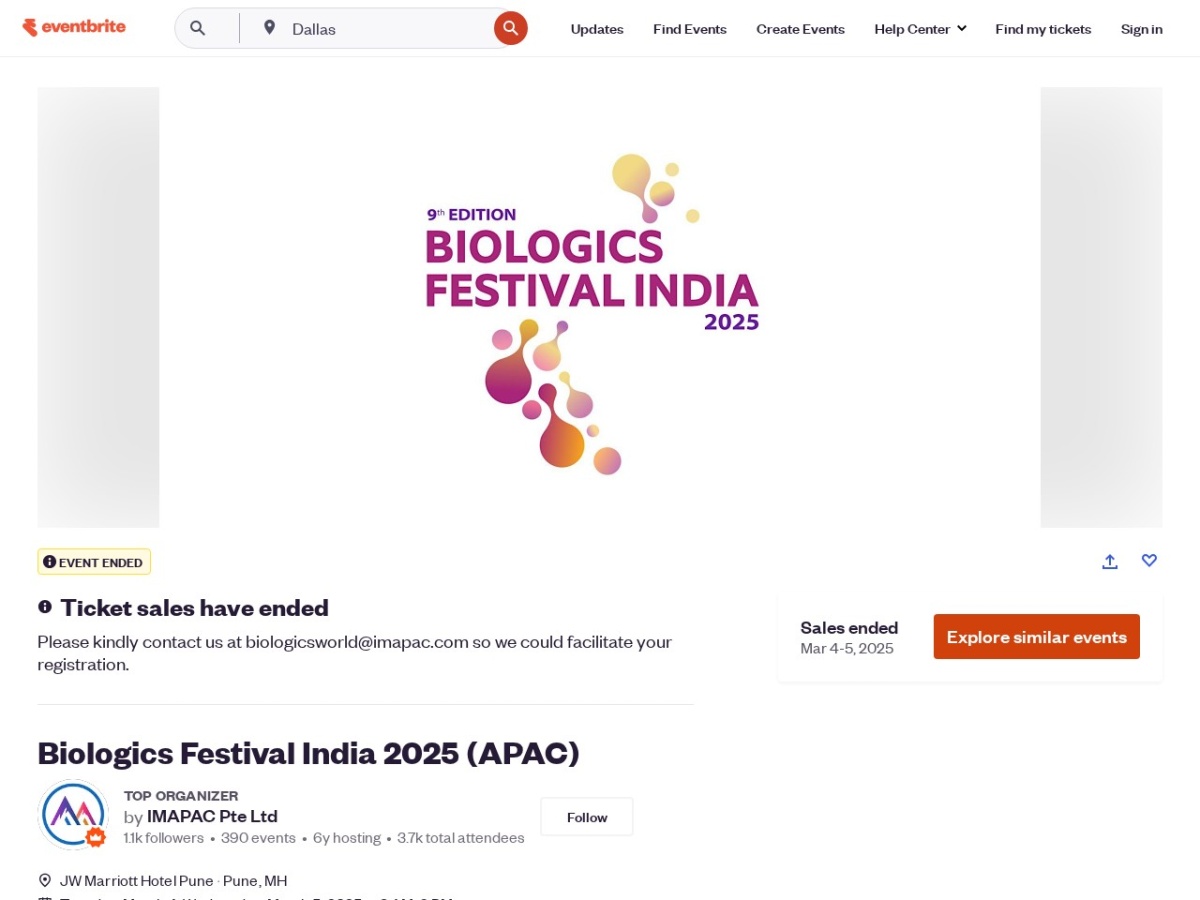Image resolution: width=1200 pixels, height=900 pixels.
Task: Click the Biologics Festival India banner image
Action: (599, 307)
